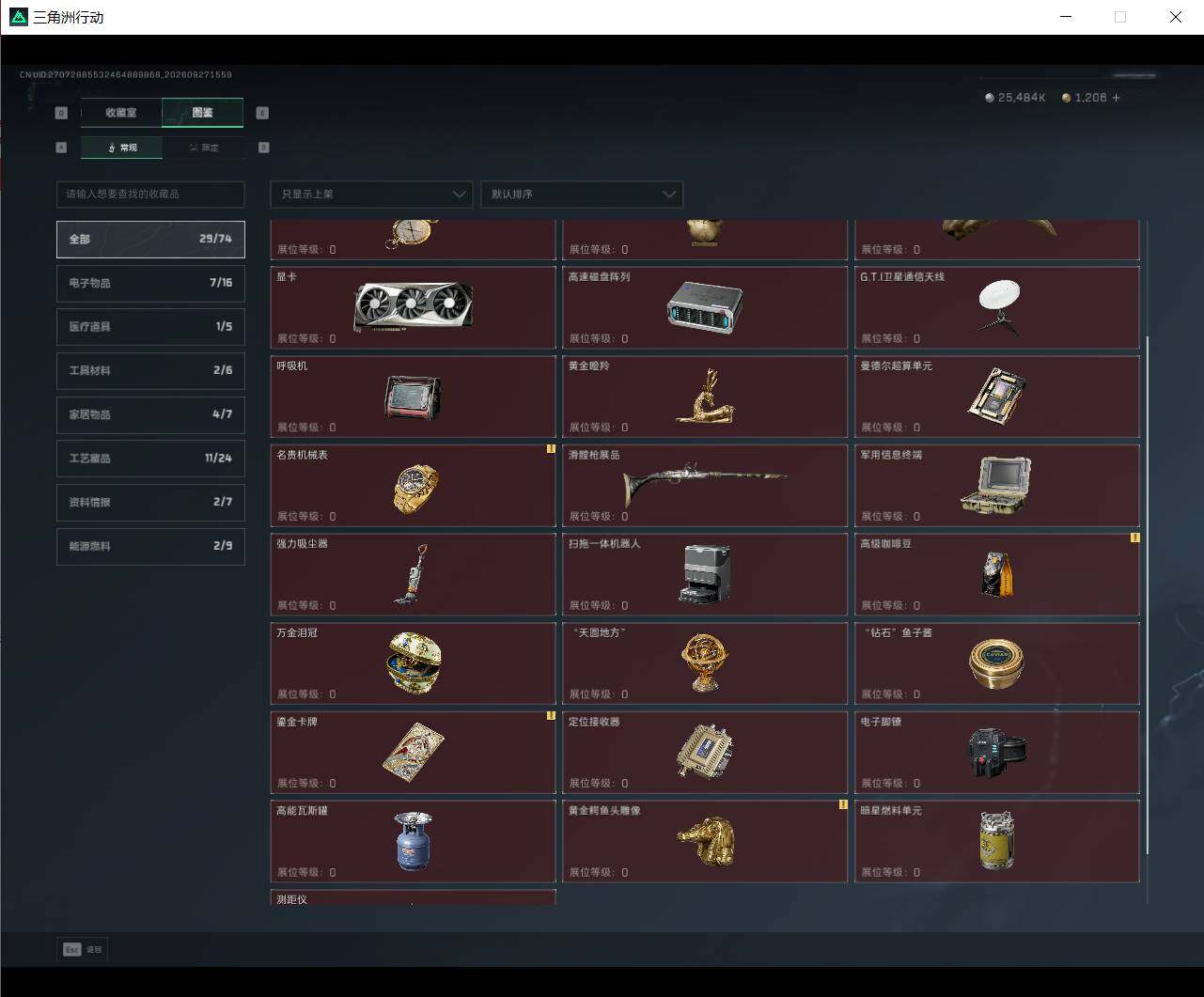Select the 图鉴 tab
The width and height of the screenshot is (1204, 997).
point(202,113)
